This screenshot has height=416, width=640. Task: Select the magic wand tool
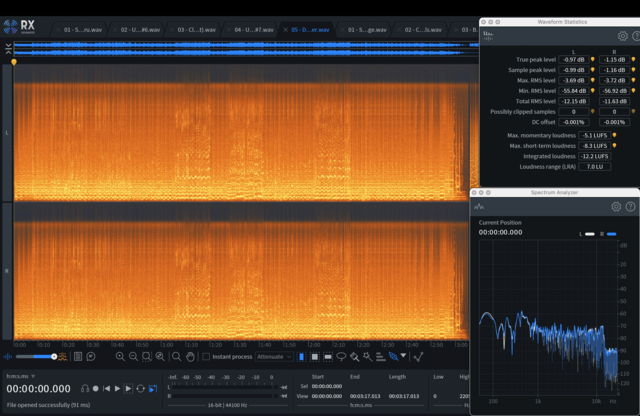point(367,357)
